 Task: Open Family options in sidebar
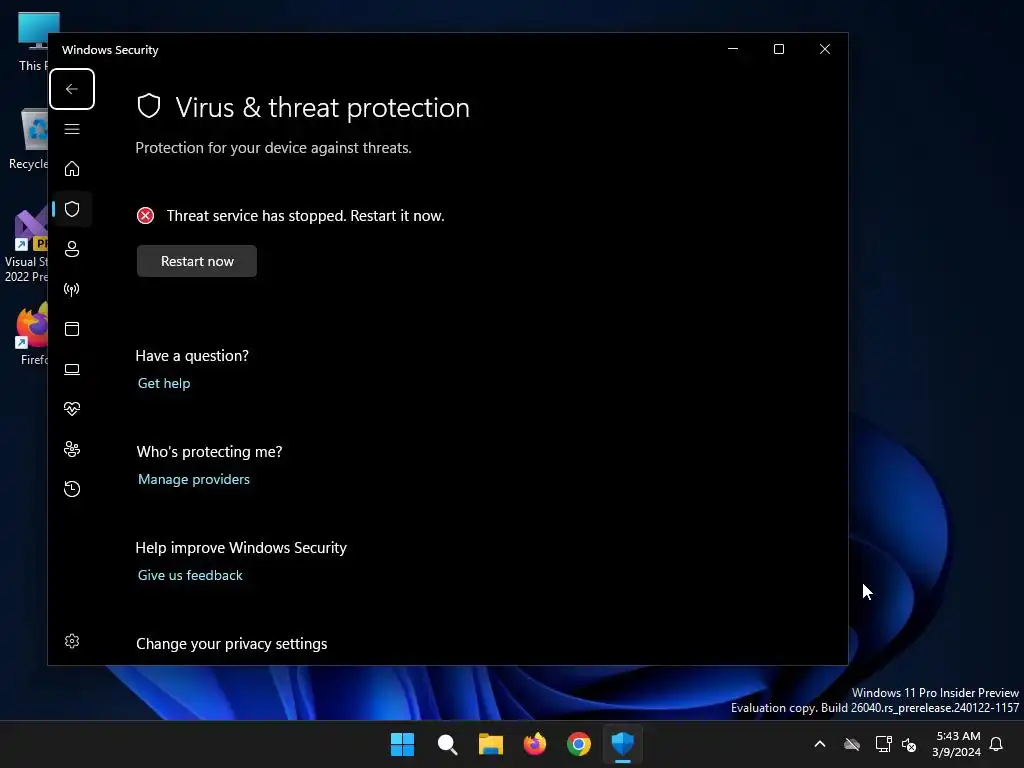[72, 449]
